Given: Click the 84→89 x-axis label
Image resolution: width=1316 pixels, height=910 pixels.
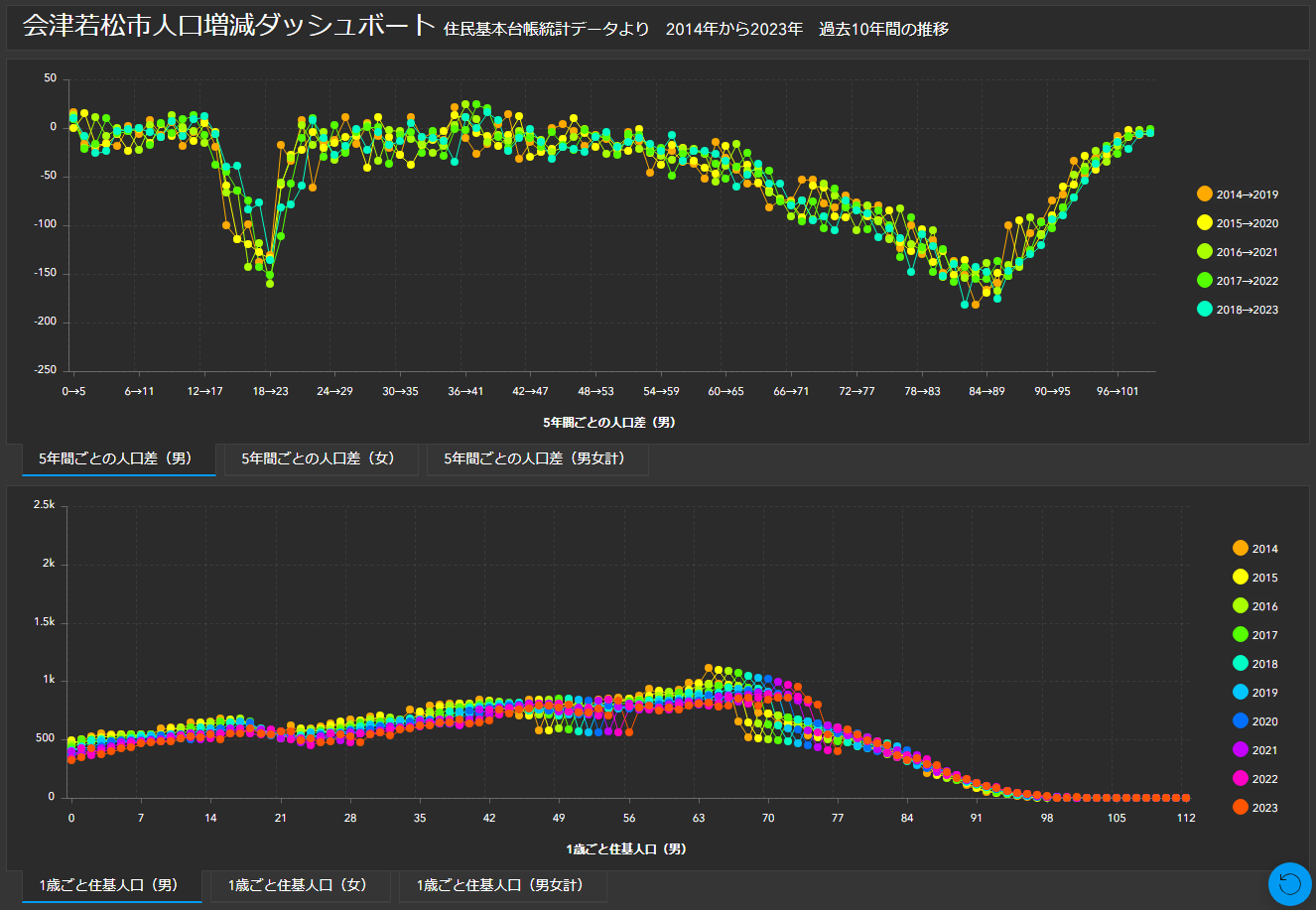Looking at the screenshot, I should tap(987, 391).
